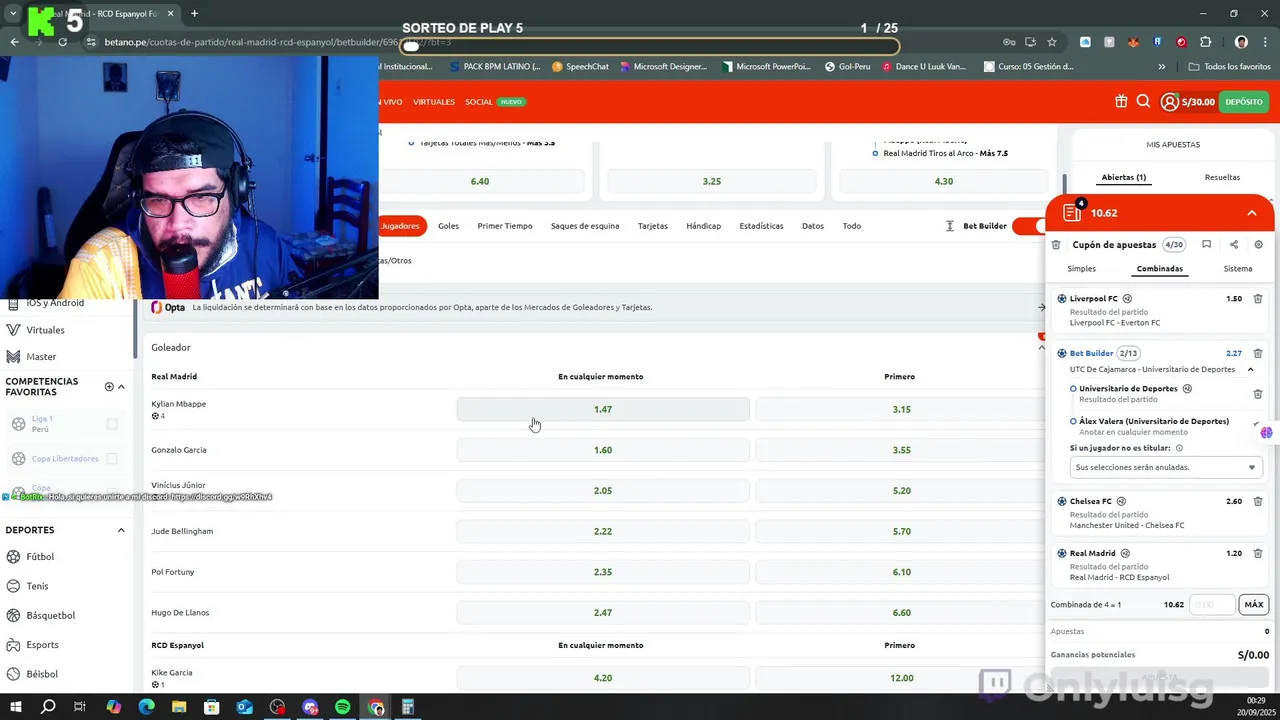
Task: Open the MetaMask fox extension
Action: tap(1133, 42)
